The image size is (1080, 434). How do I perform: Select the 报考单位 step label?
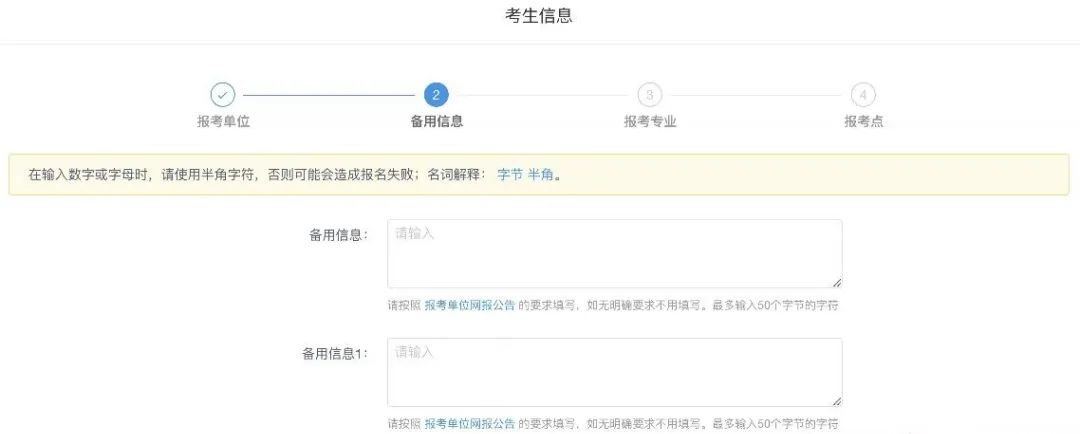[222, 122]
